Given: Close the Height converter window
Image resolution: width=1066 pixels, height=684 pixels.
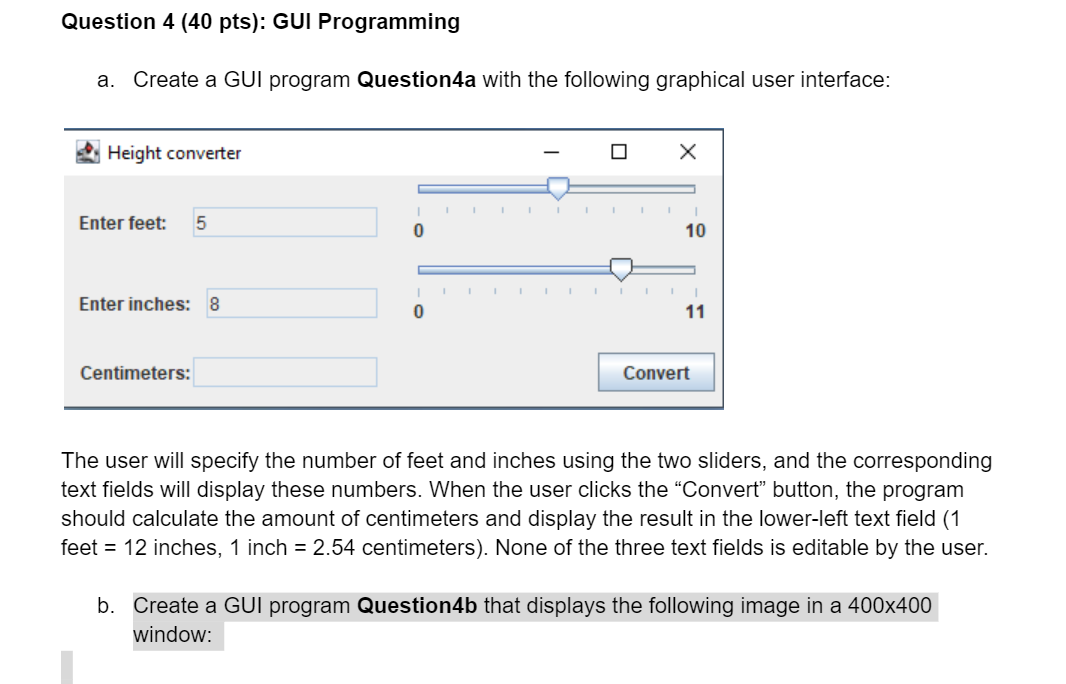Looking at the screenshot, I should click(687, 151).
